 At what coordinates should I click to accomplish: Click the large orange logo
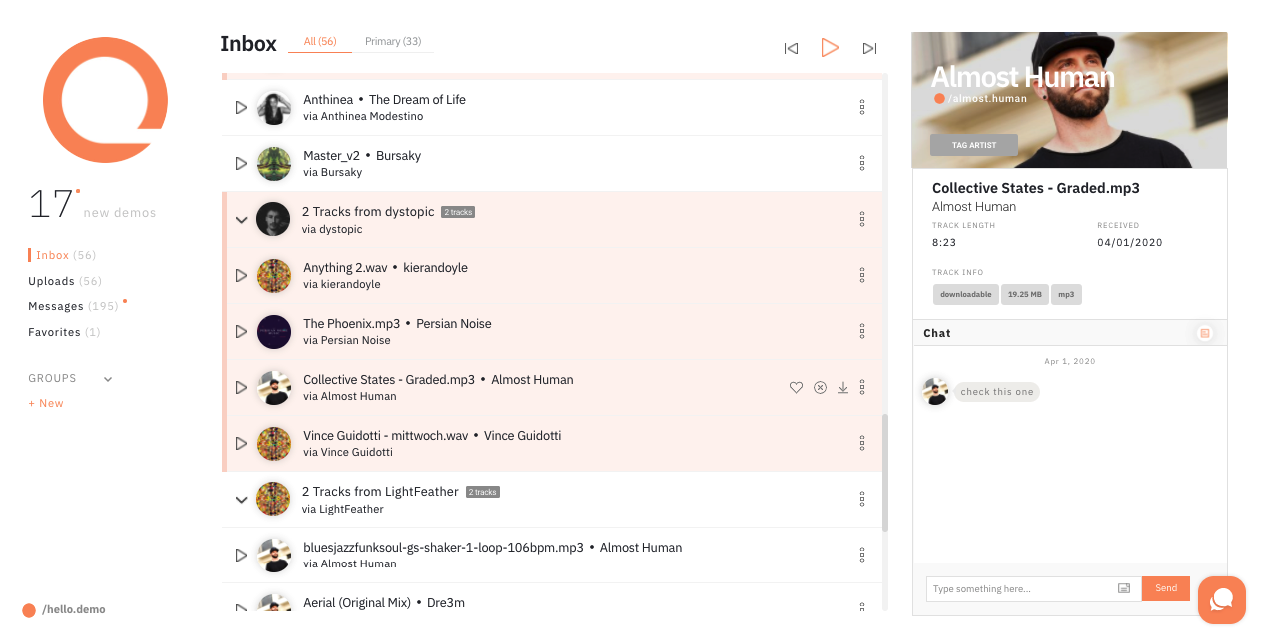pyautogui.click(x=105, y=100)
